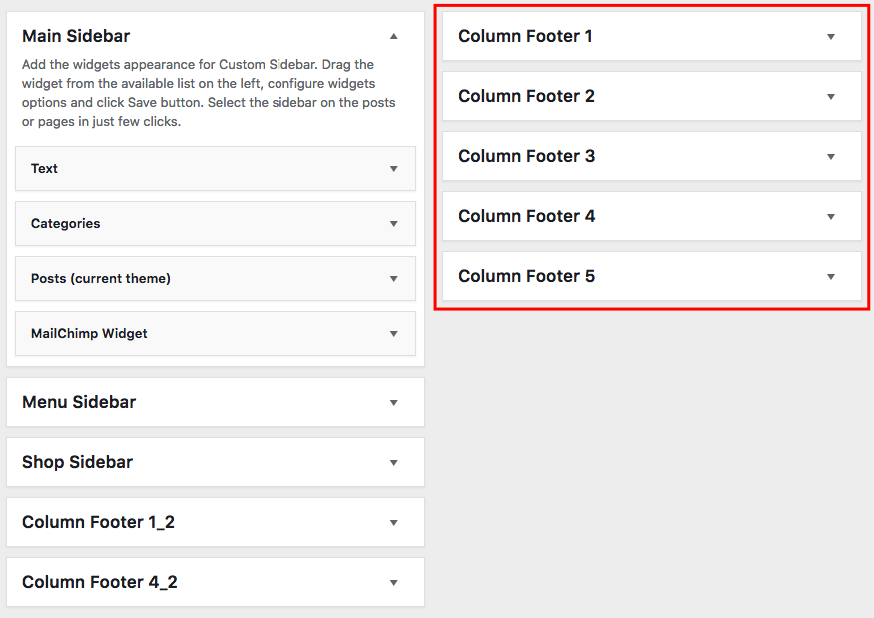Open Column Footer 1_2 arrow

point(394,523)
